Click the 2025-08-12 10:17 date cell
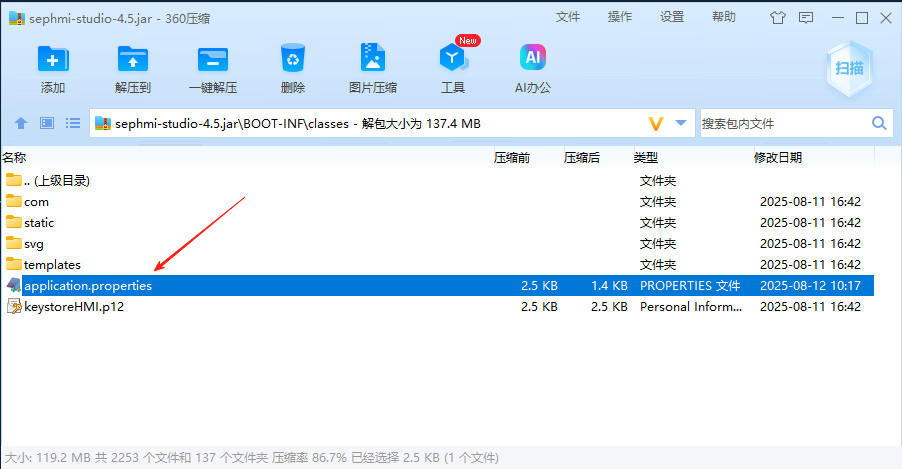Screen dimensions: 902x469 click(810, 285)
